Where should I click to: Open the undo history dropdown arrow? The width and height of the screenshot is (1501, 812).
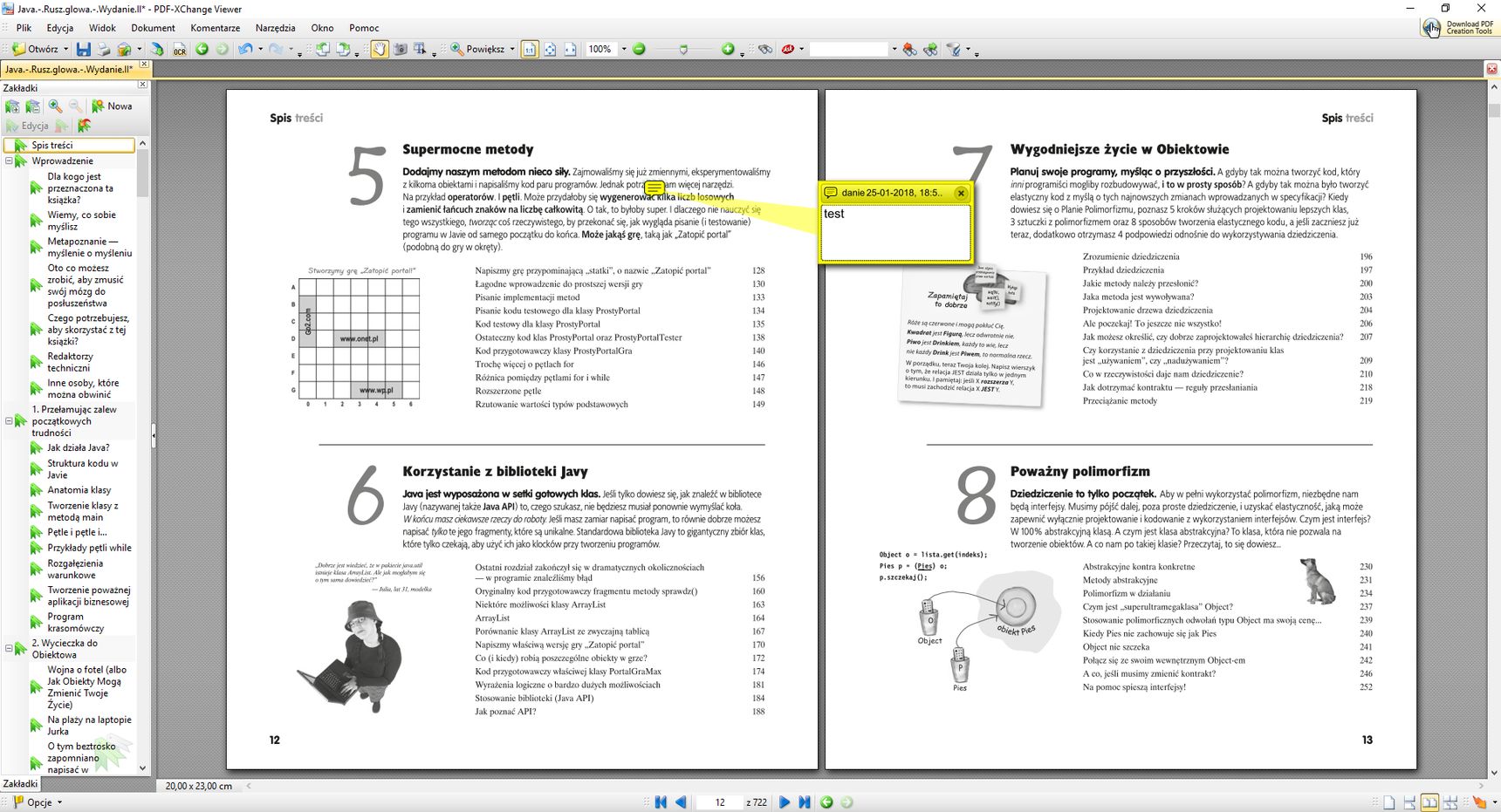[260, 49]
